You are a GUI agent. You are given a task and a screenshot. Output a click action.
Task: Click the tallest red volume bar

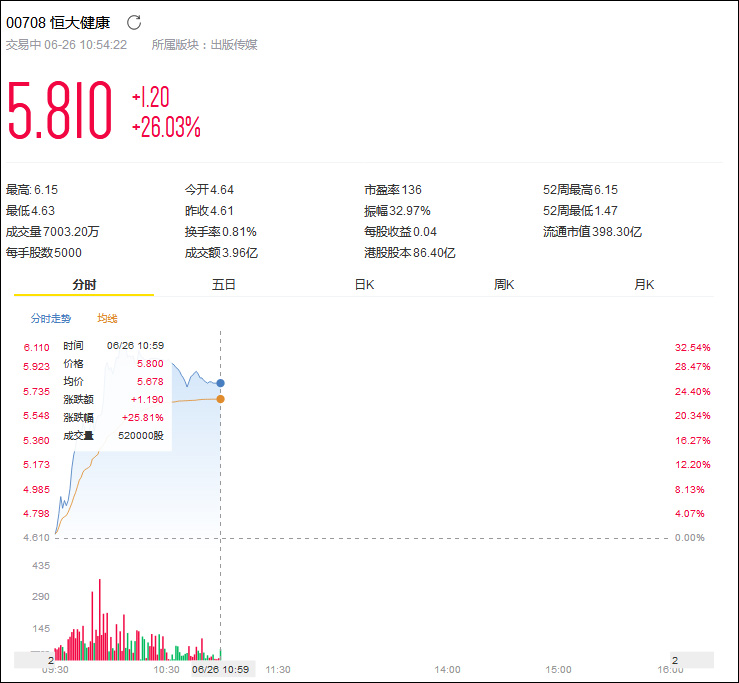(99, 619)
